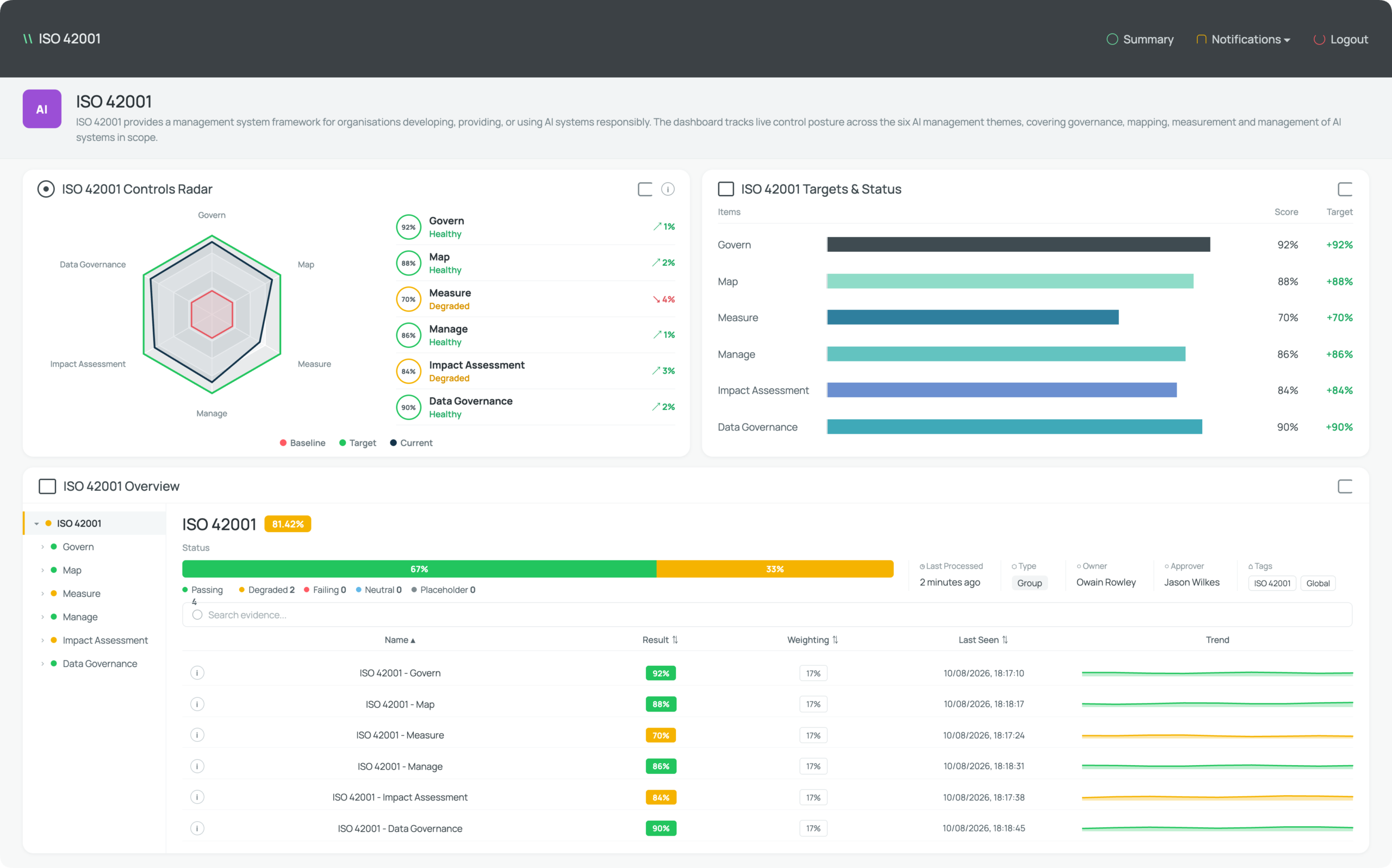Image resolution: width=1392 pixels, height=868 pixels.
Task: Click the Govern bar in Targets chart
Action: point(1018,245)
